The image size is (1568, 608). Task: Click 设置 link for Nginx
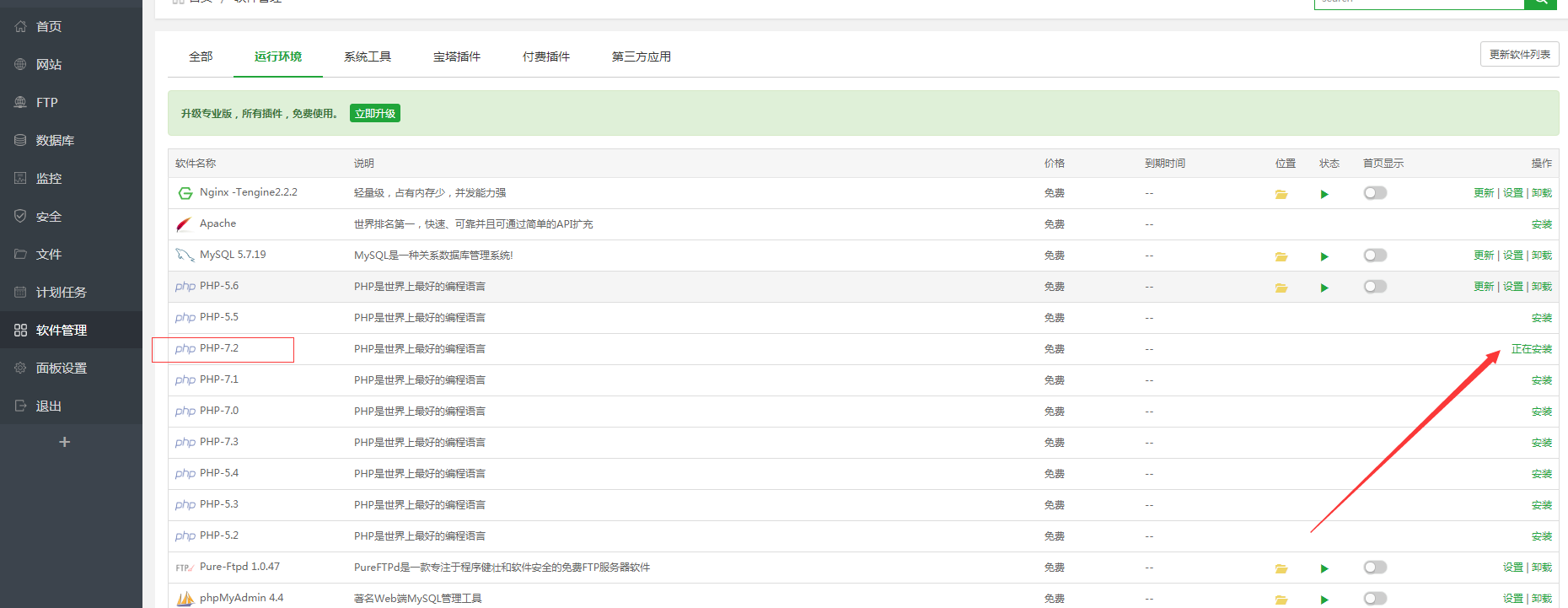point(1513,193)
